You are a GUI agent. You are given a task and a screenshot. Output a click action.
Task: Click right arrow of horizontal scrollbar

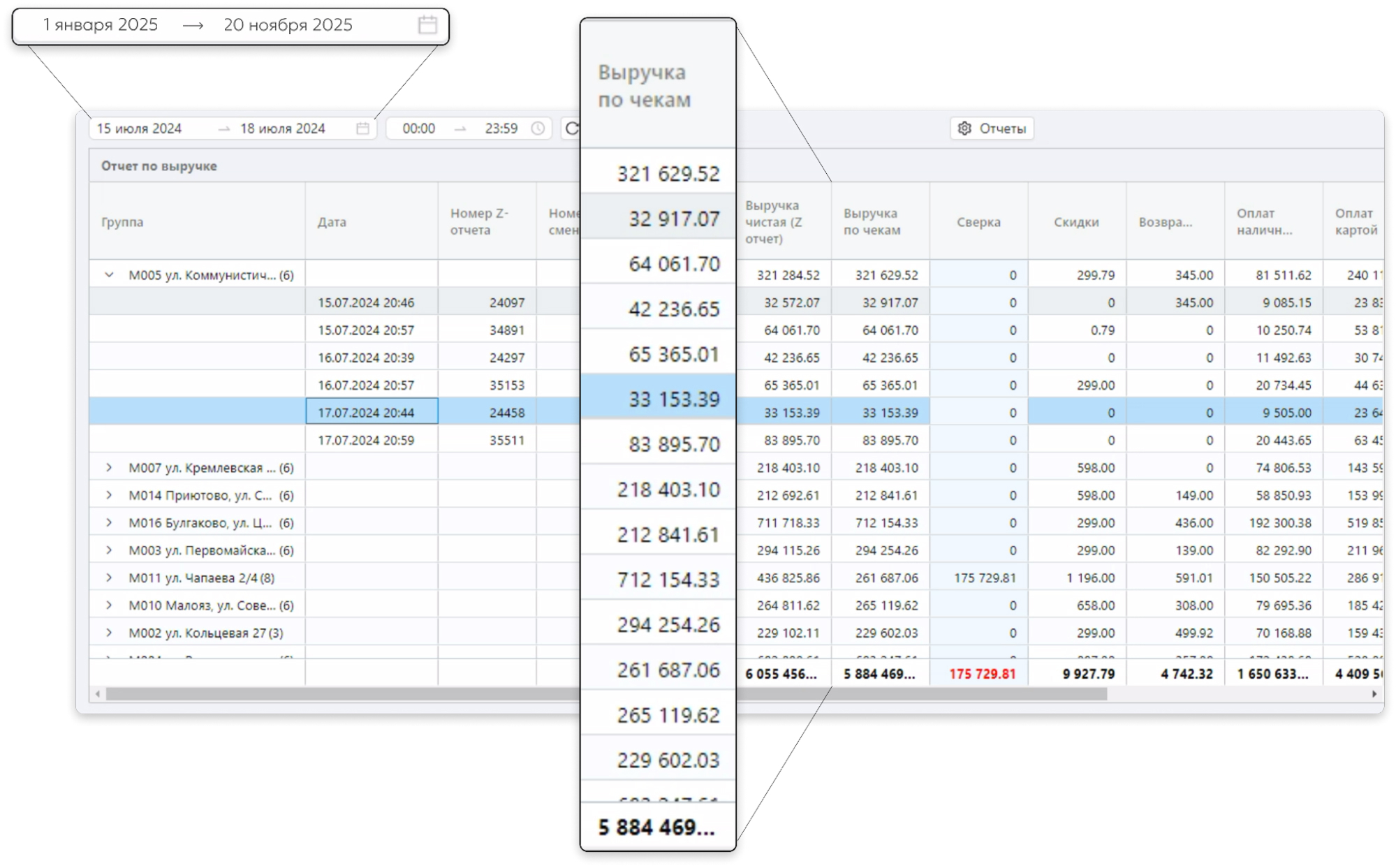point(1374,694)
